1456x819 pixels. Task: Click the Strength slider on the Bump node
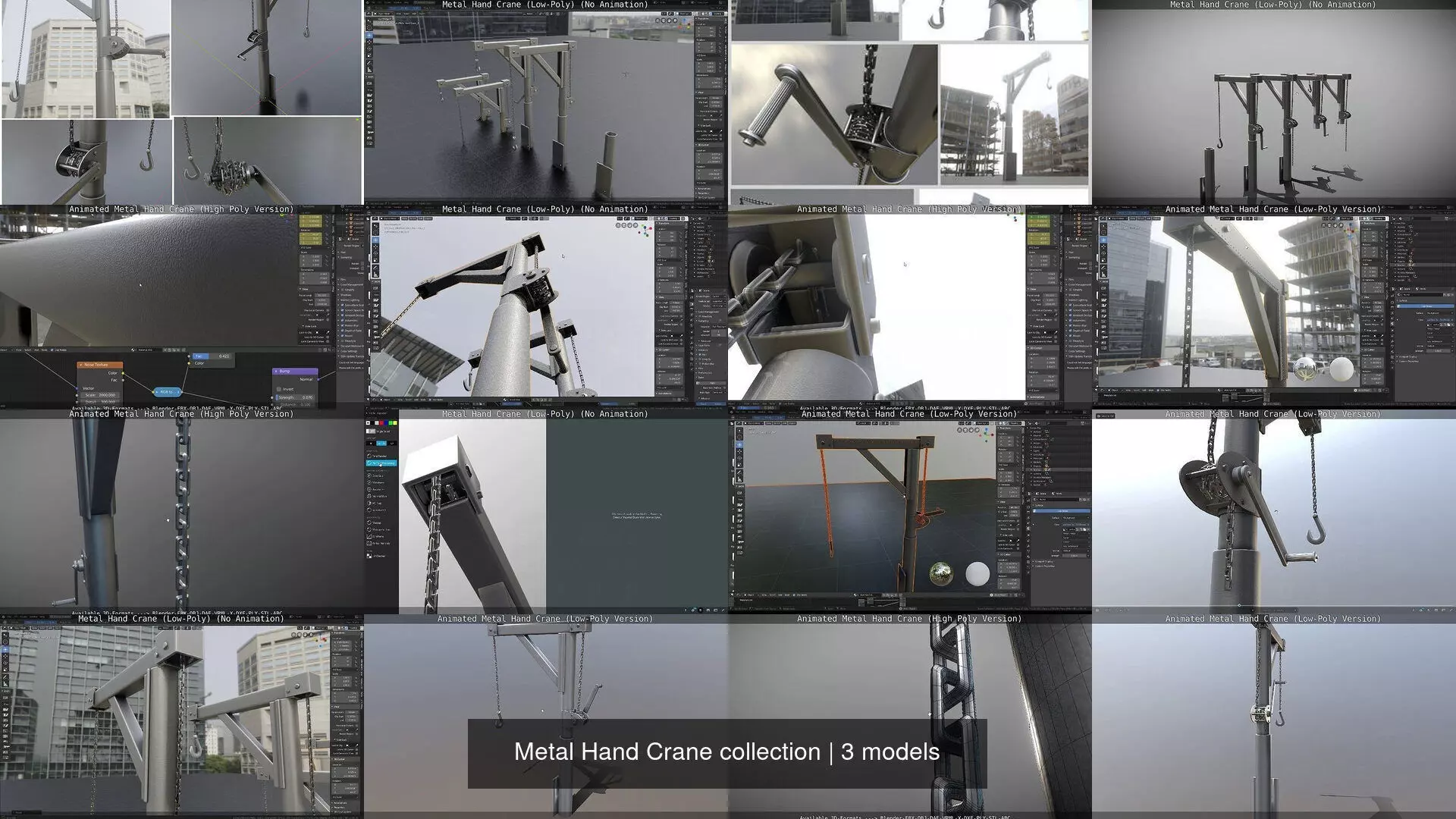coord(295,397)
